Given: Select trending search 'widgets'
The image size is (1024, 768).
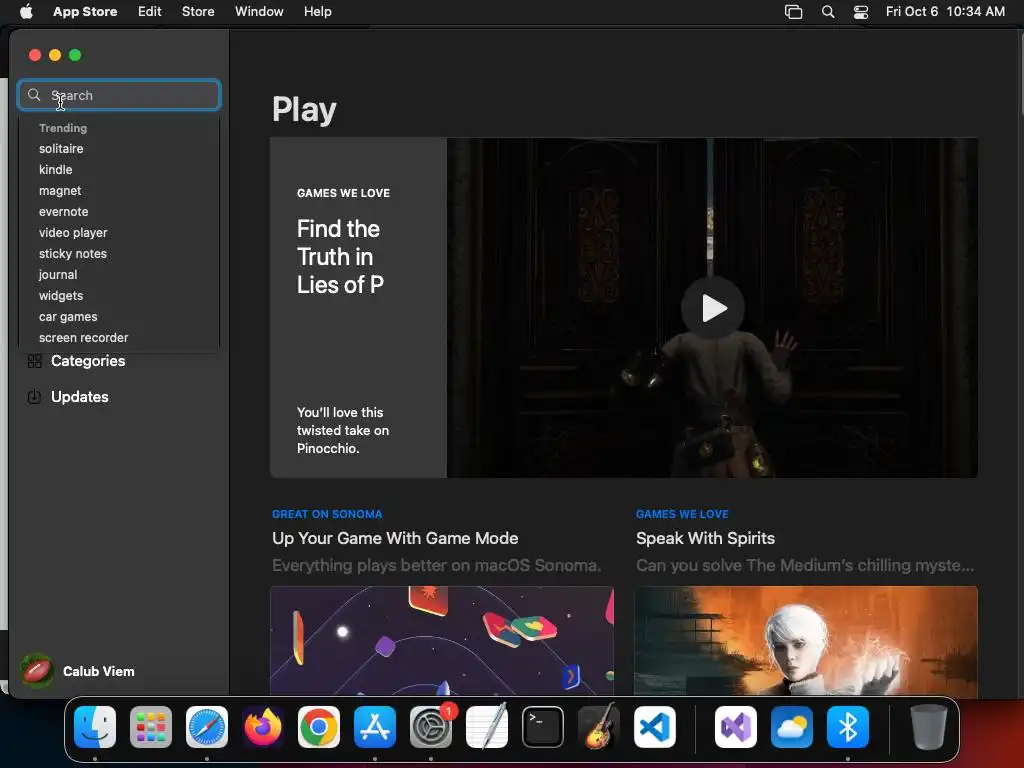Looking at the screenshot, I should 61,296.
